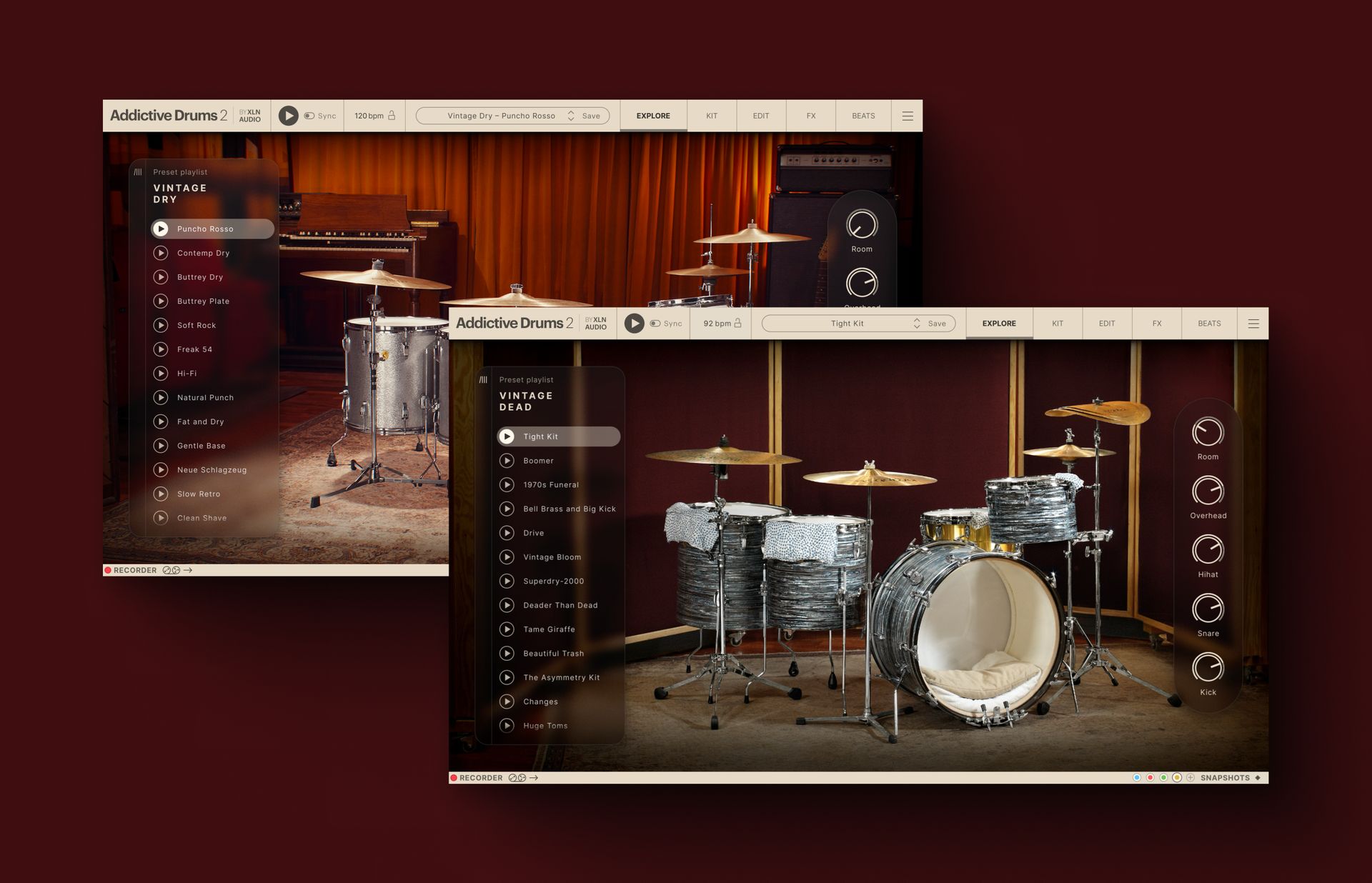
Task: Play the Hi-Fi preset
Action: point(161,373)
